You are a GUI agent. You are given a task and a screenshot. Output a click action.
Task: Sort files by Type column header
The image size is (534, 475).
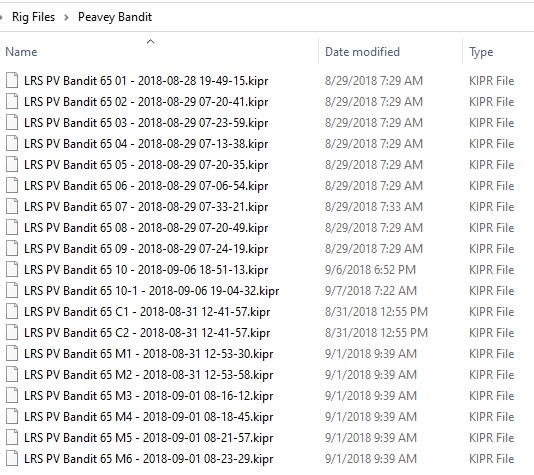(x=481, y=52)
